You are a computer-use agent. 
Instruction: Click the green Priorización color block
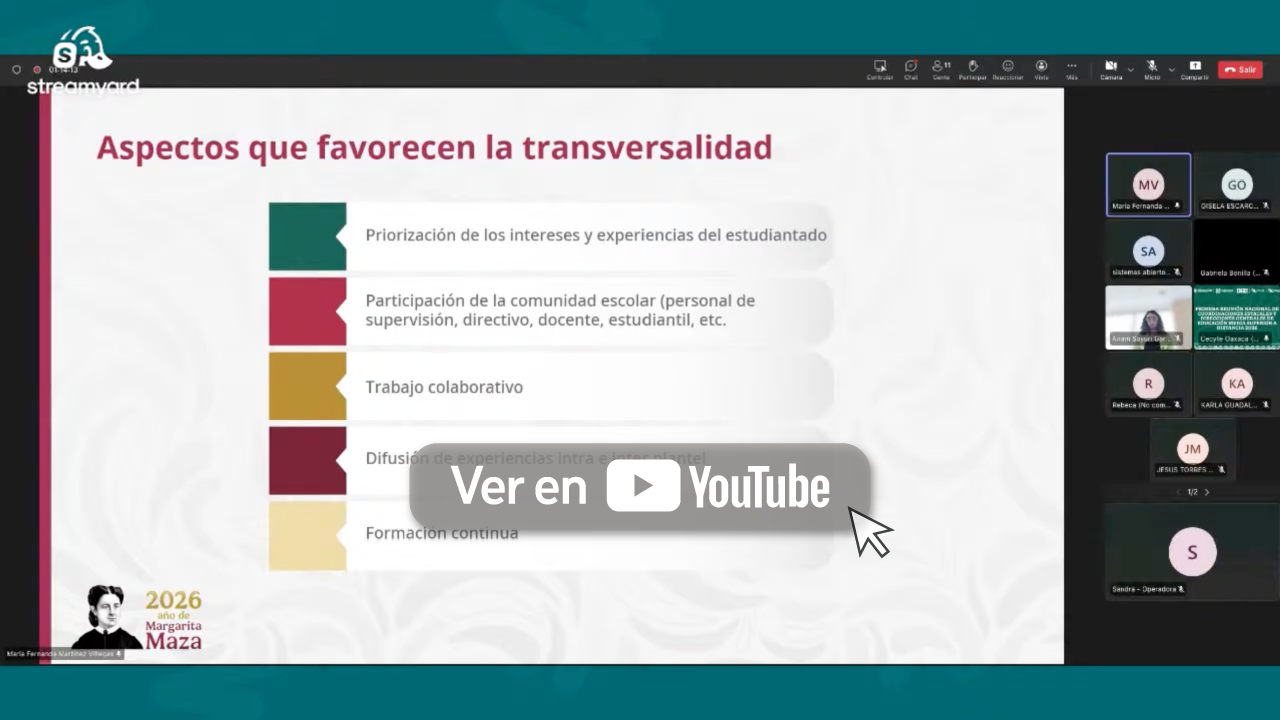point(307,236)
